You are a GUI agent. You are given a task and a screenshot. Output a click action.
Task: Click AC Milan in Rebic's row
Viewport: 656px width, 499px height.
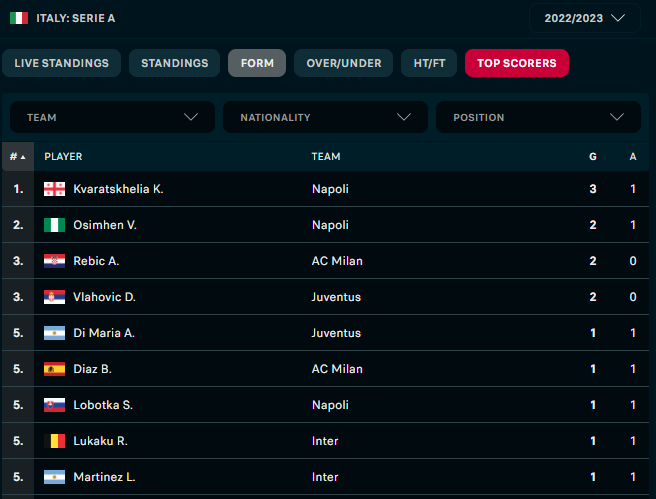tap(337, 261)
